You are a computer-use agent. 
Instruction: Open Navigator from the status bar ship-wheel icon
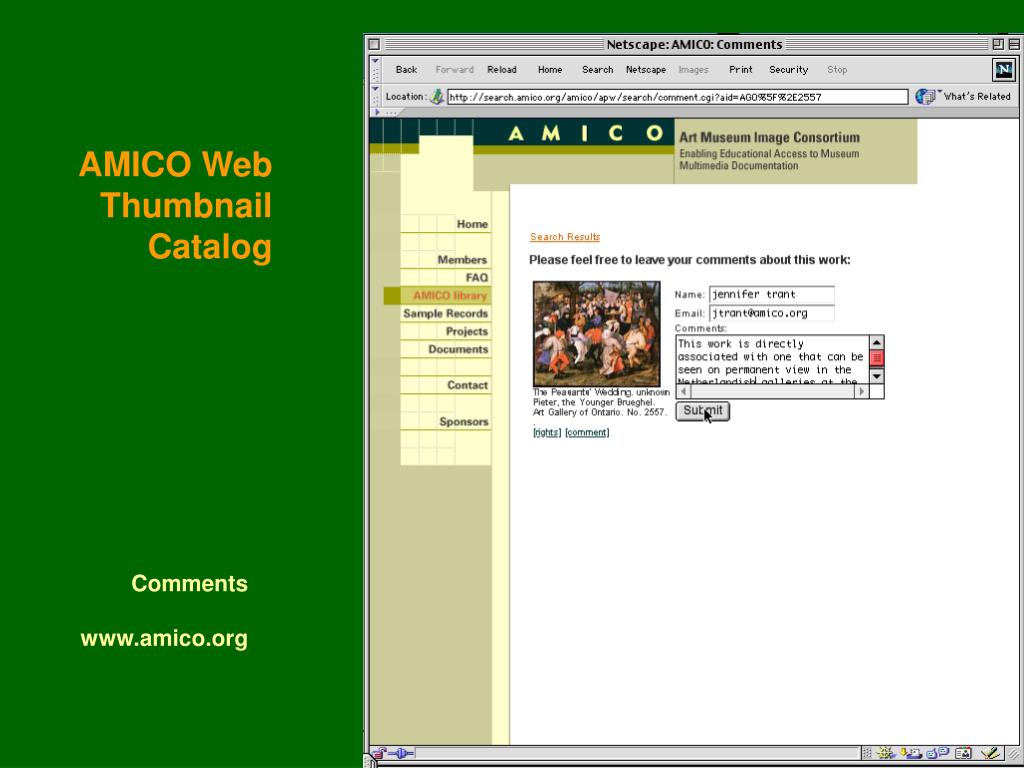coord(886,753)
